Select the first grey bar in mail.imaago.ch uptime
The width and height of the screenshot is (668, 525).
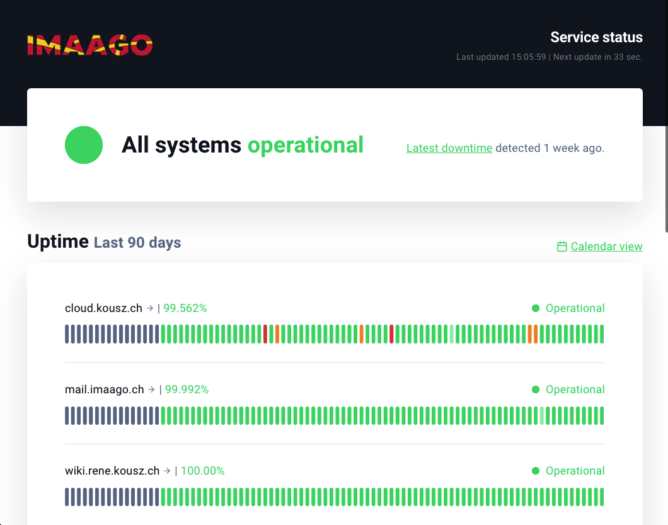[68, 415]
